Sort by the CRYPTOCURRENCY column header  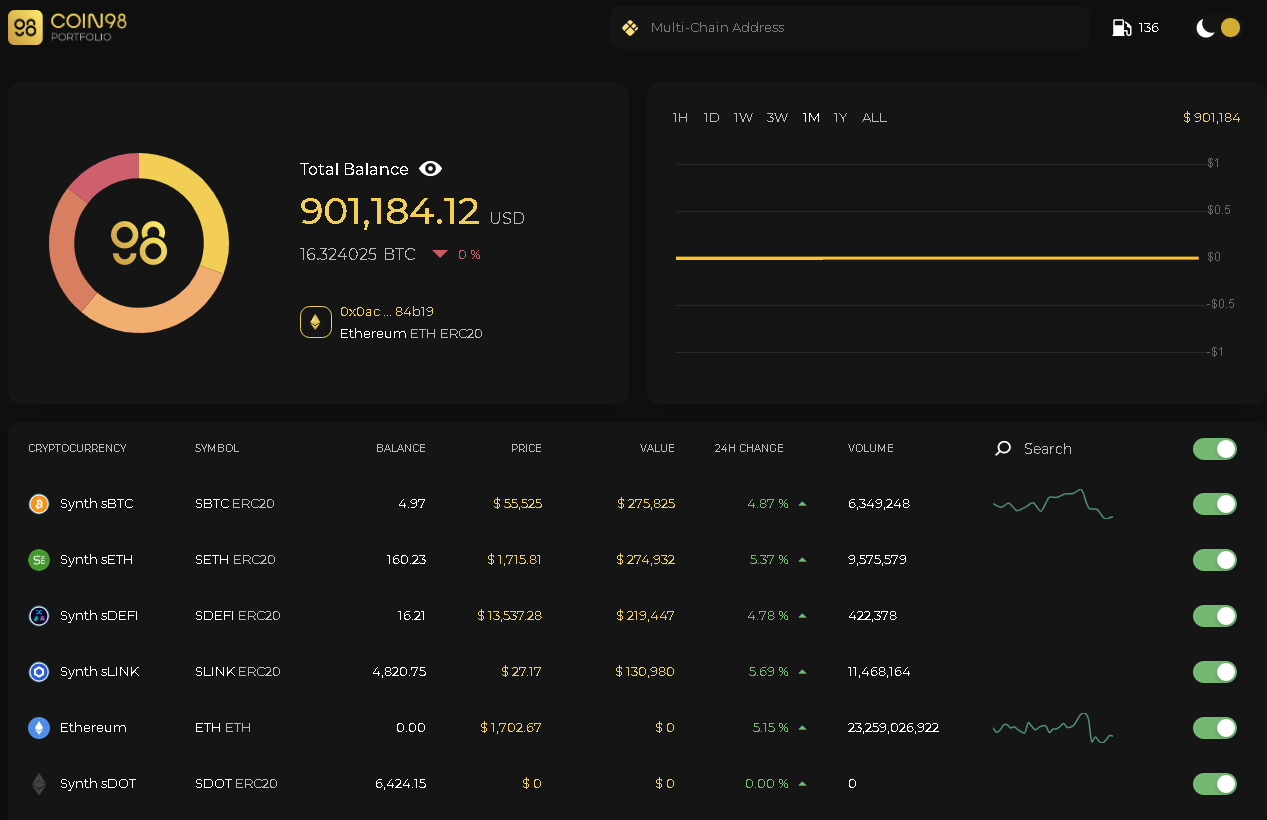[77, 449]
